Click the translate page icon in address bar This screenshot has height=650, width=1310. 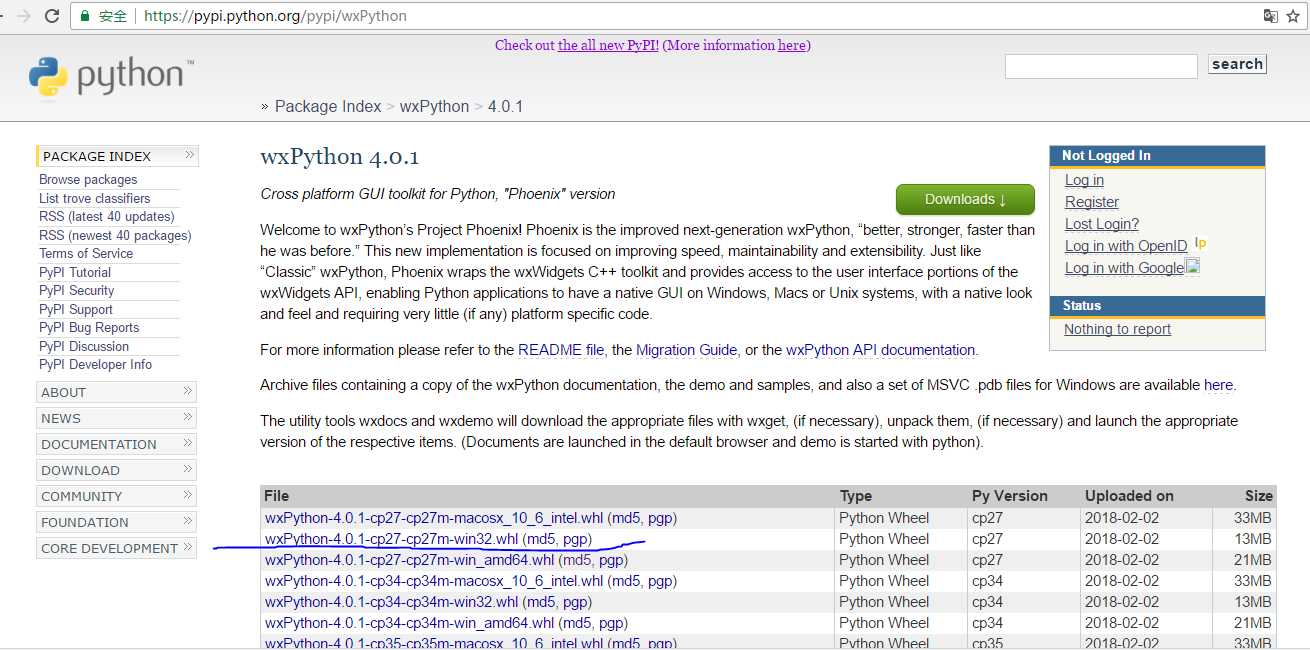point(1270,16)
